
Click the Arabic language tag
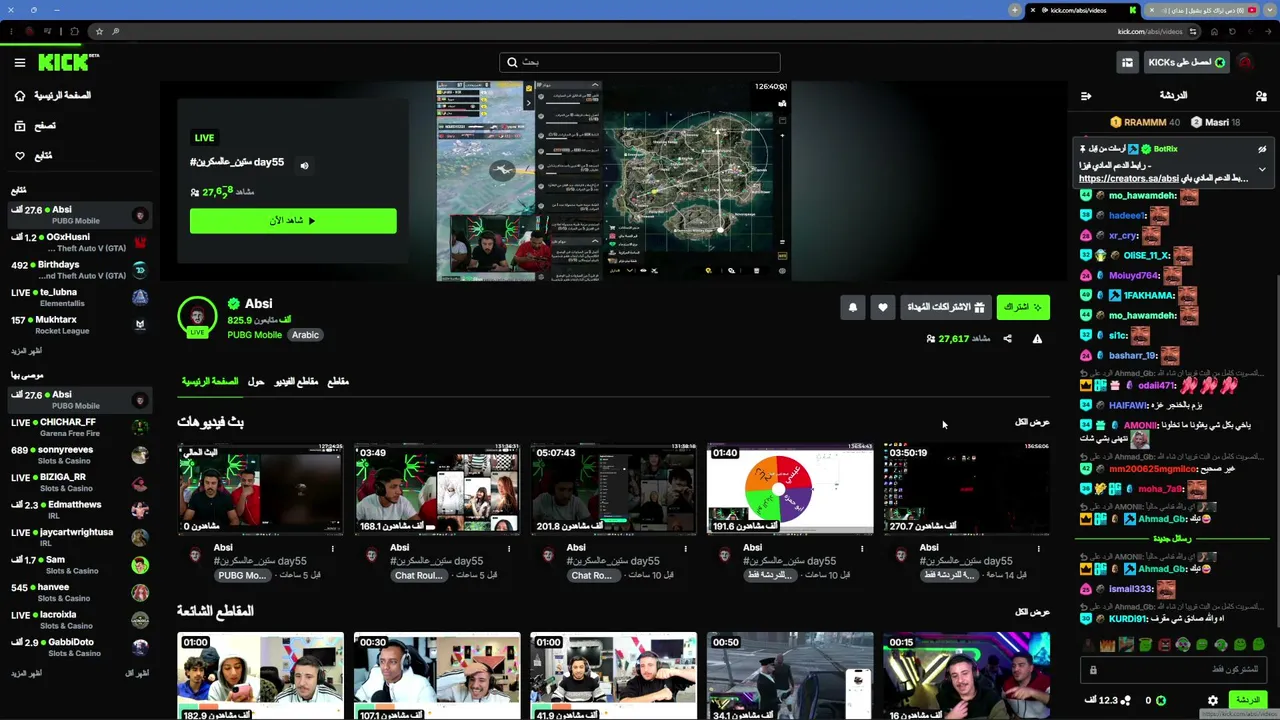point(305,335)
